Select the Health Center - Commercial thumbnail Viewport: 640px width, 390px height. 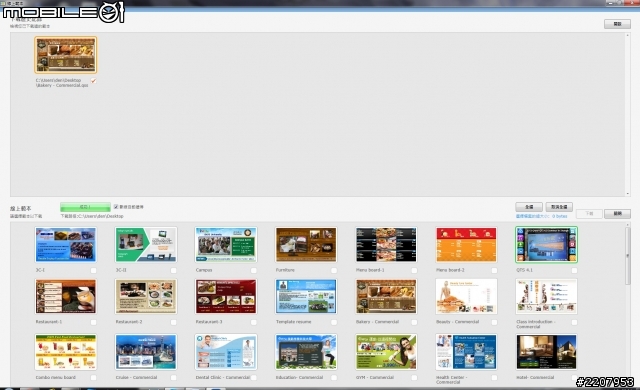click(x=466, y=352)
